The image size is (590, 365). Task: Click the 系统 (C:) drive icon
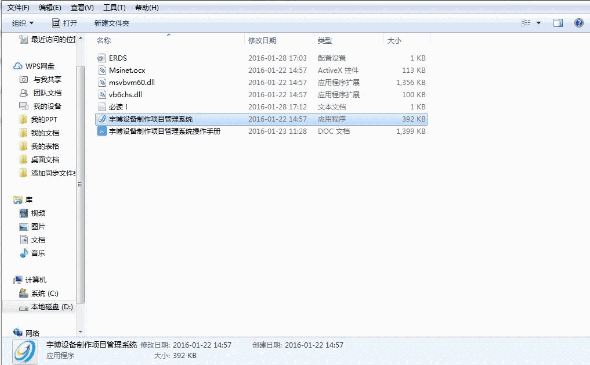[23, 293]
